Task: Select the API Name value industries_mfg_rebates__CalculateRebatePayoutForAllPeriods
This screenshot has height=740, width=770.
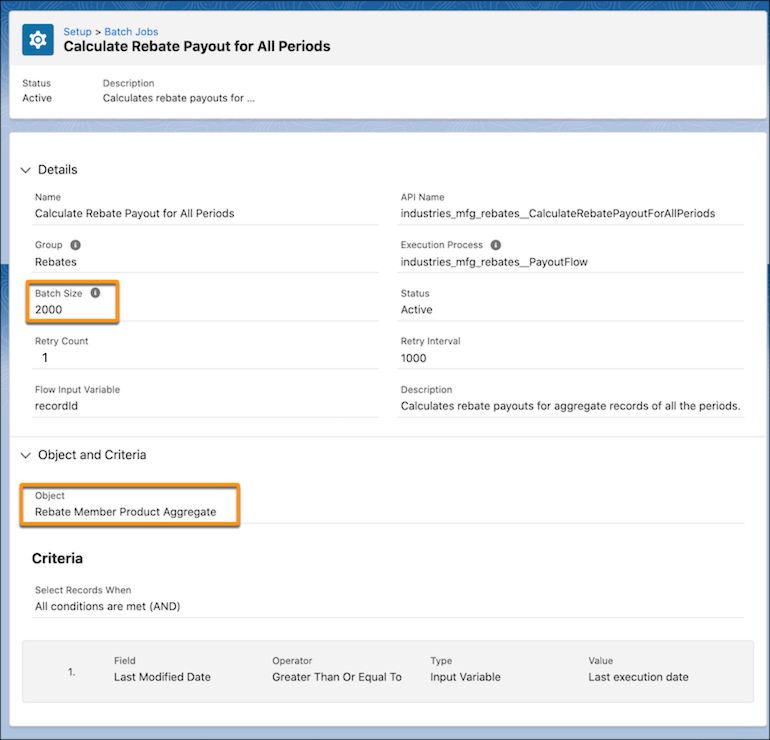Action: (558, 213)
